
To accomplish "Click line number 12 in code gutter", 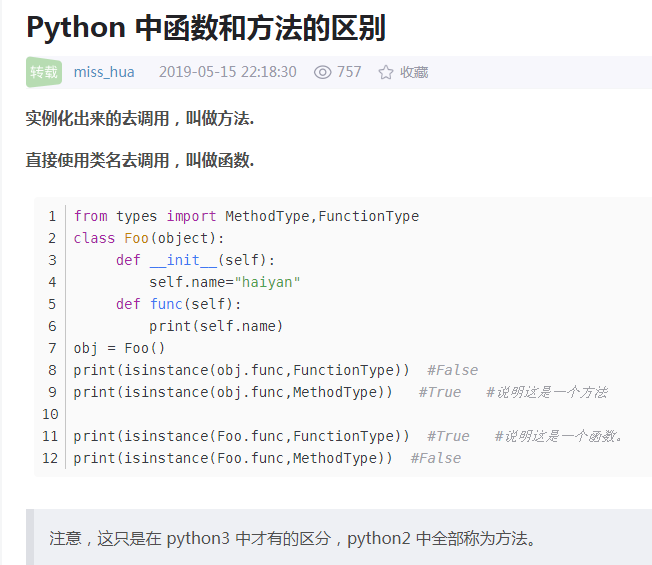I will coord(51,458).
